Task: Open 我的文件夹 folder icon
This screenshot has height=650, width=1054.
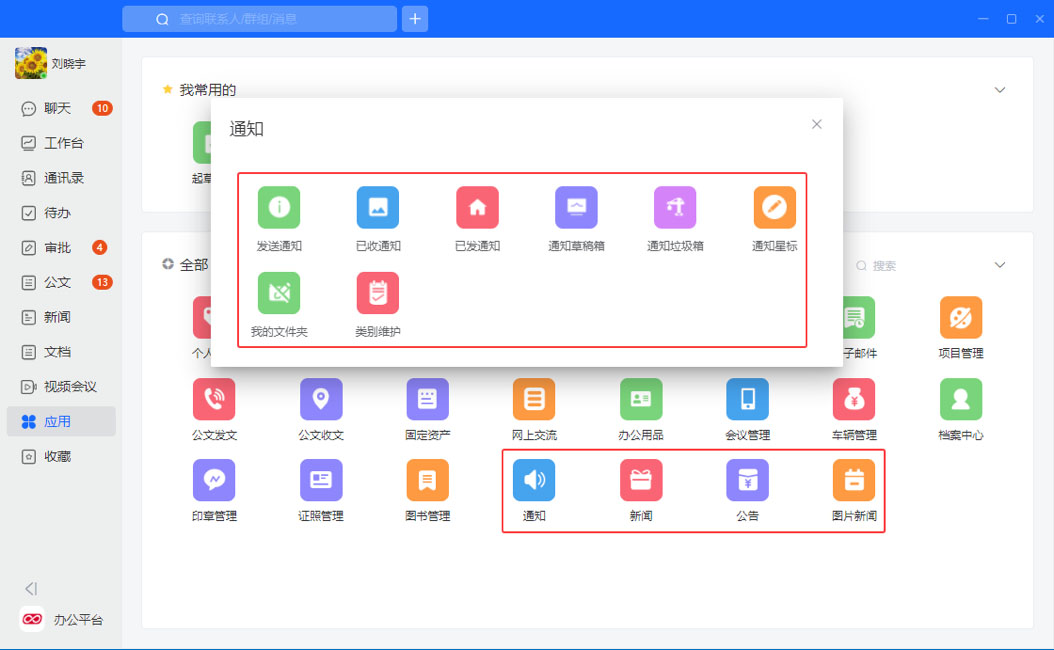Action: click(x=279, y=293)
